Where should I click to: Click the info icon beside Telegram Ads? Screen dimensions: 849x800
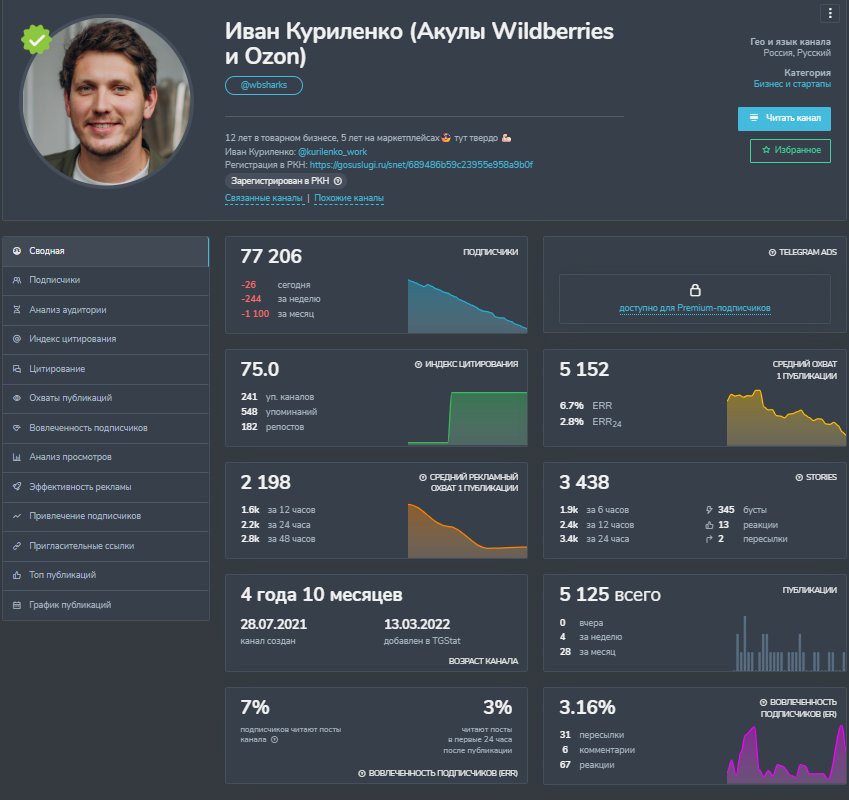point(772,252)
